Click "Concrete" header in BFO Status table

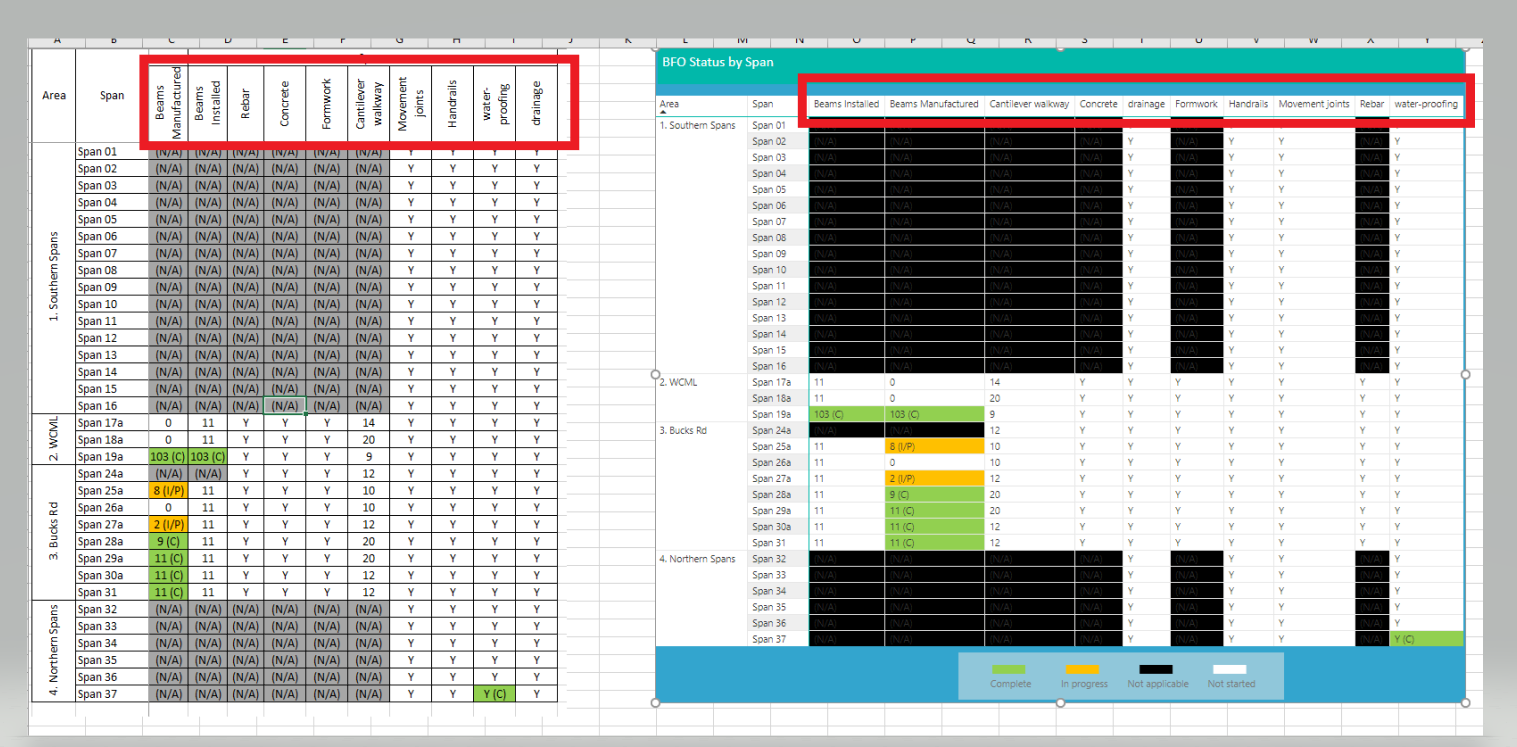pos(1099,104)
